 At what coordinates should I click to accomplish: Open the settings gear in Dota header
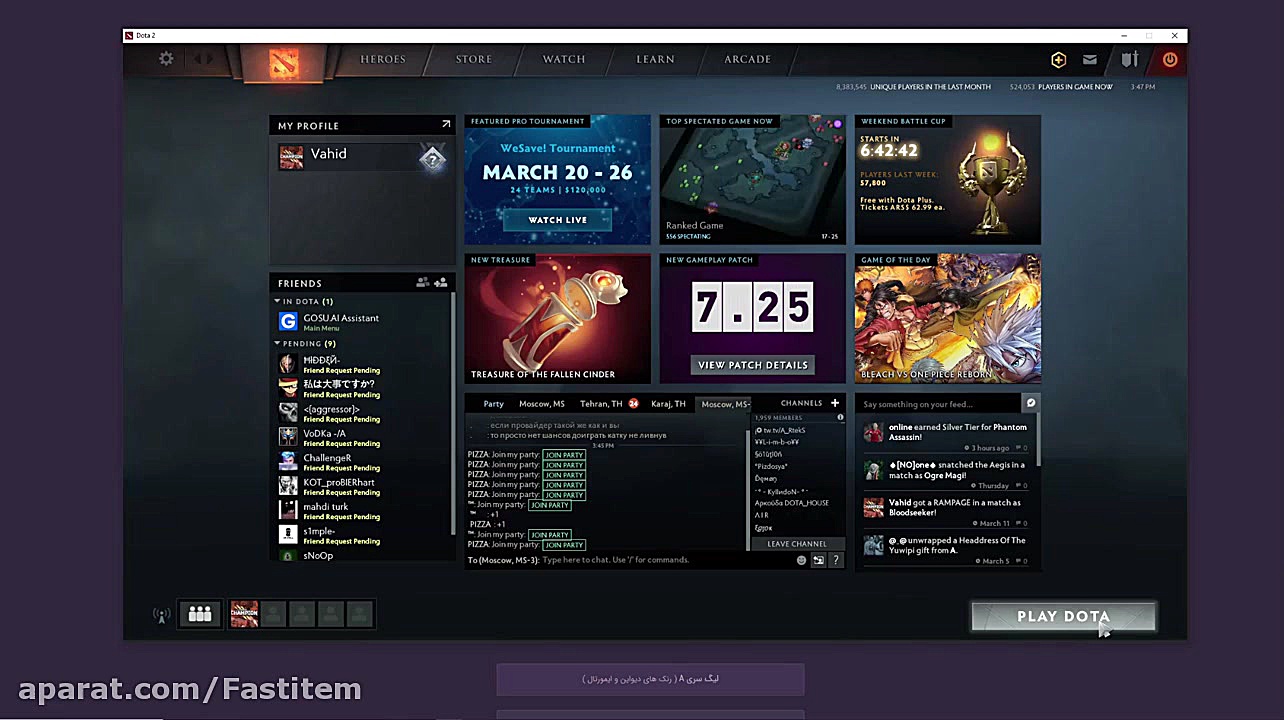click(x=166, y=59)
